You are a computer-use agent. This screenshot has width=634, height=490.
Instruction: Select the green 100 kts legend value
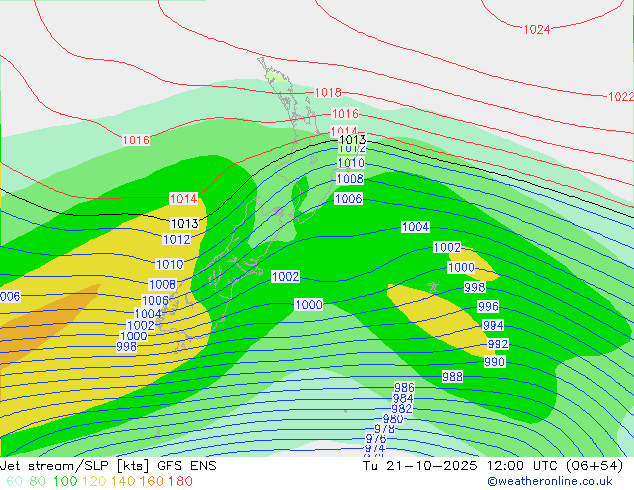65,481
